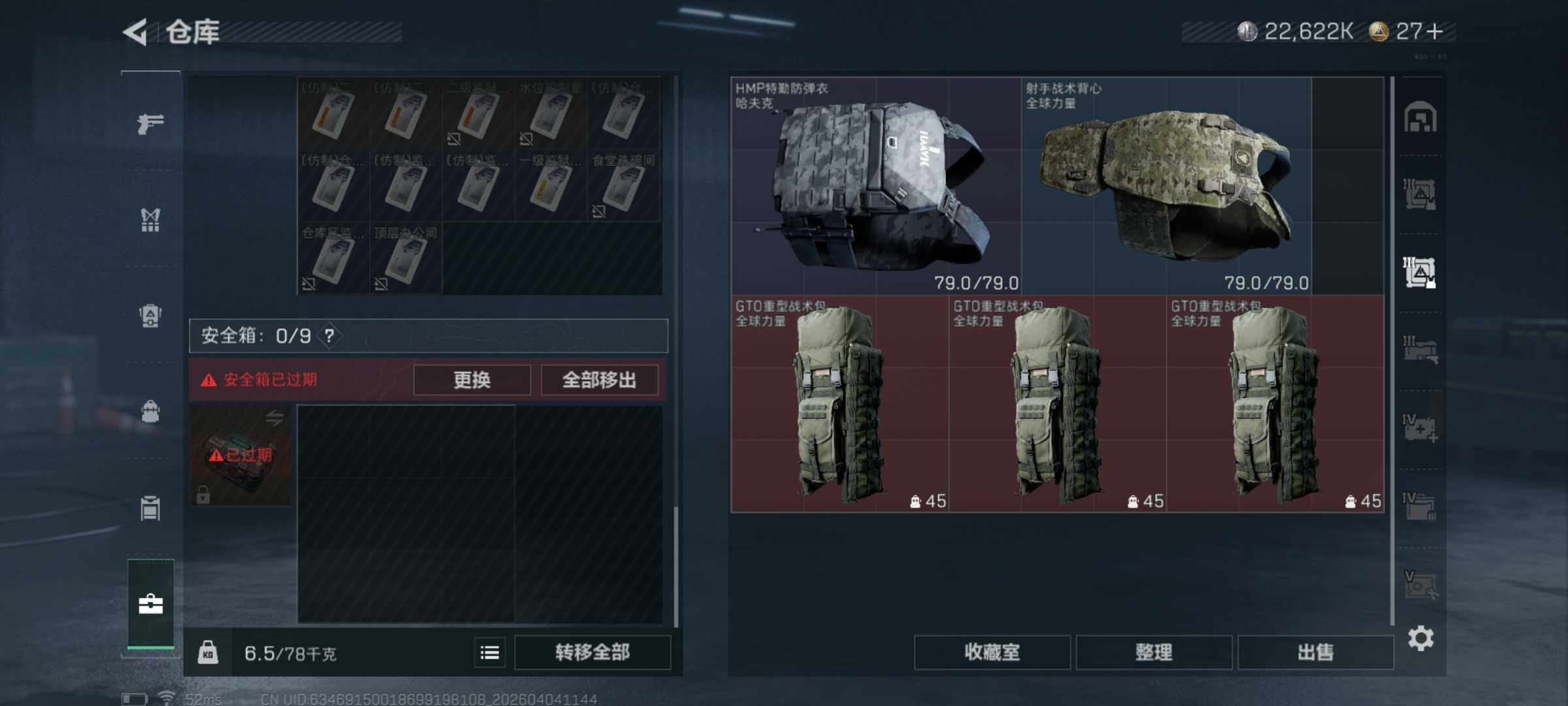This screenshot has width=1568, height=706.
Task: Open the weapons category pistol icon
Action: tap(150, 123)
